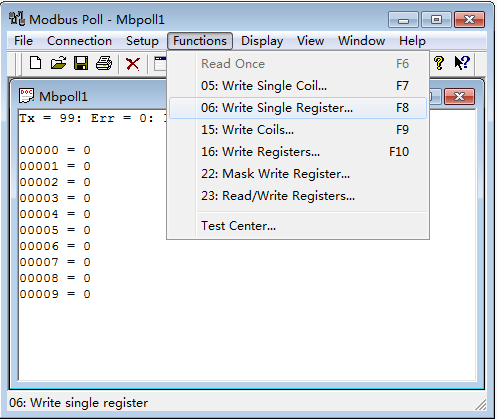The width and height of the screenshot is (497, 419).
Task: Open the File menu
Action: click(x=23, y=41)
